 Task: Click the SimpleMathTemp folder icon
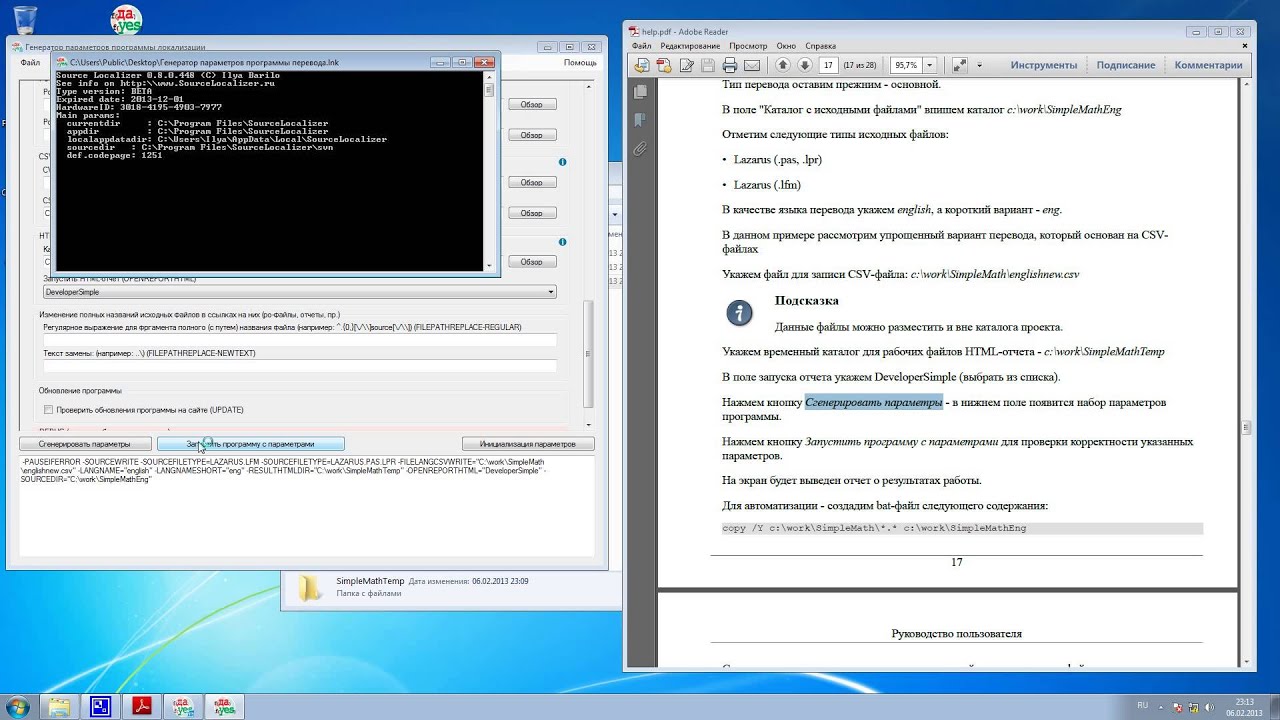coord(310,587)
